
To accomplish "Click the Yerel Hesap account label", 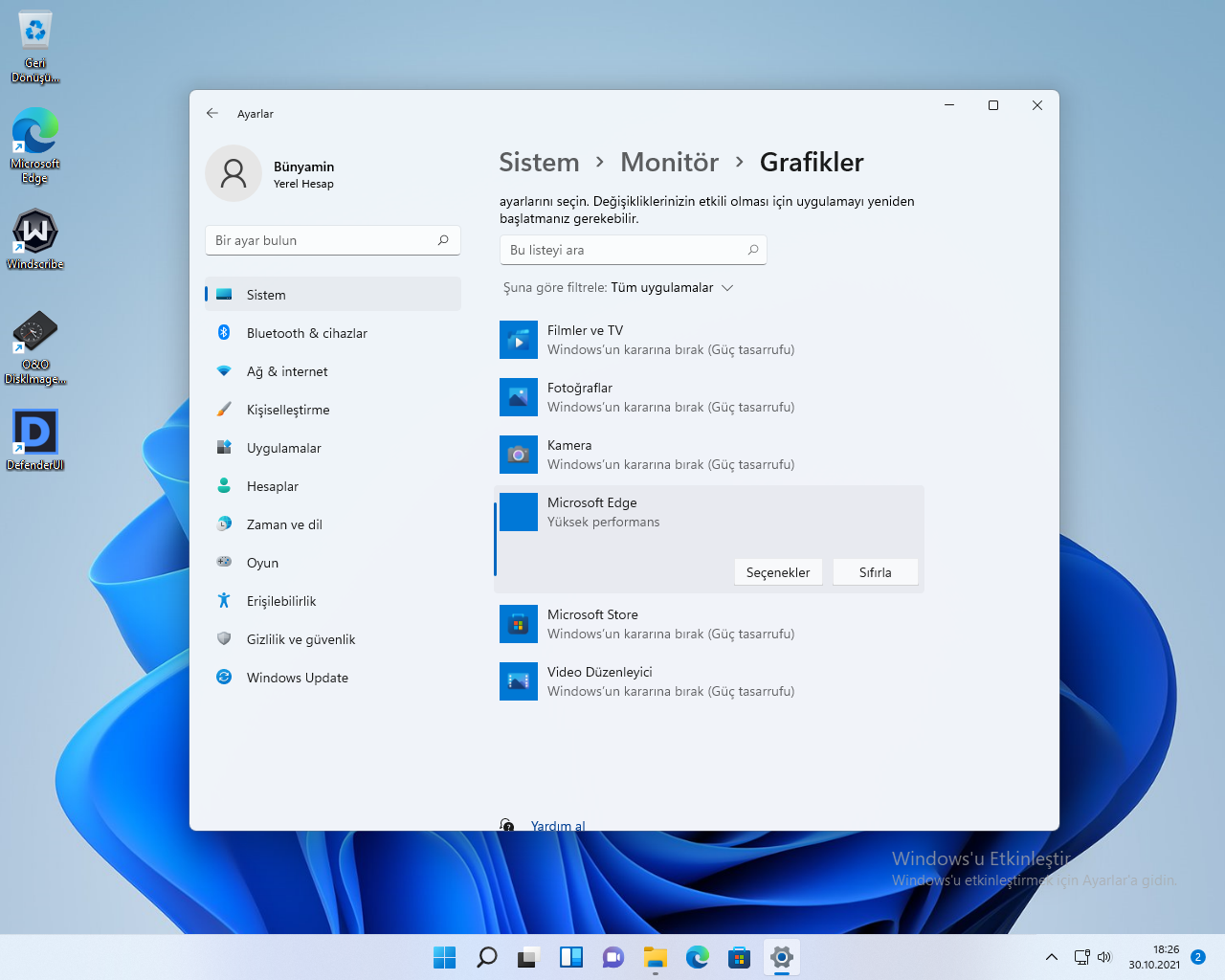I will pyautogui.click(x=303, y=184).
